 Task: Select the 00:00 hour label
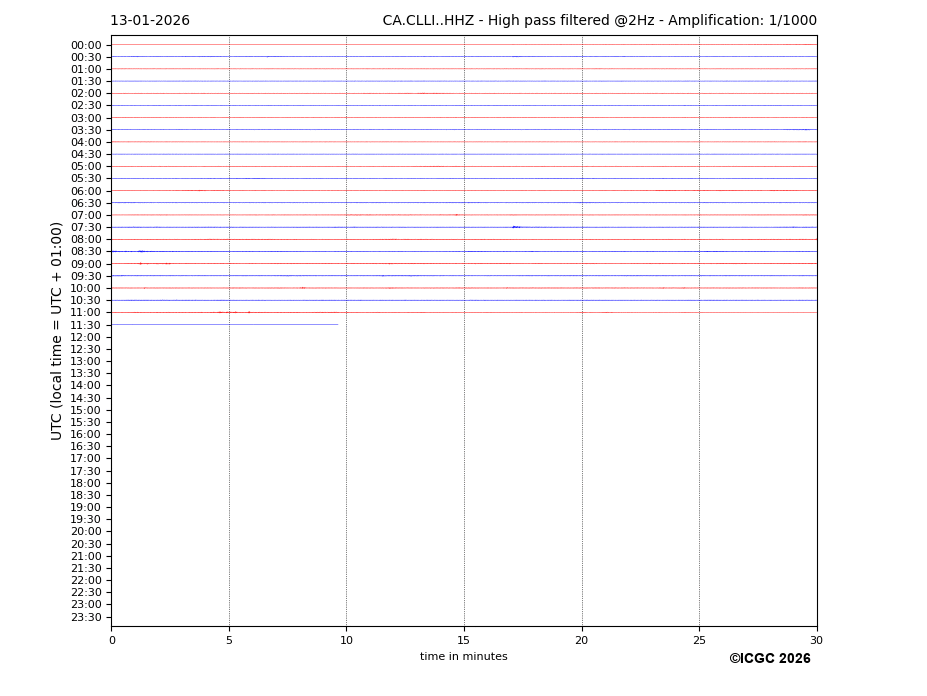coord(86,45)
